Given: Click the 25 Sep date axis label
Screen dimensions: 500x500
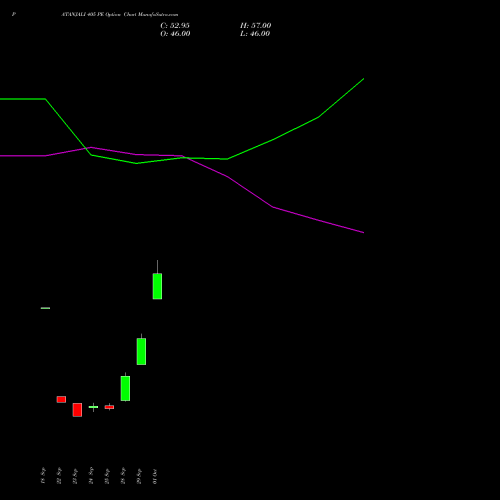Looking at the screenshot, I should (x=107, y=476).
